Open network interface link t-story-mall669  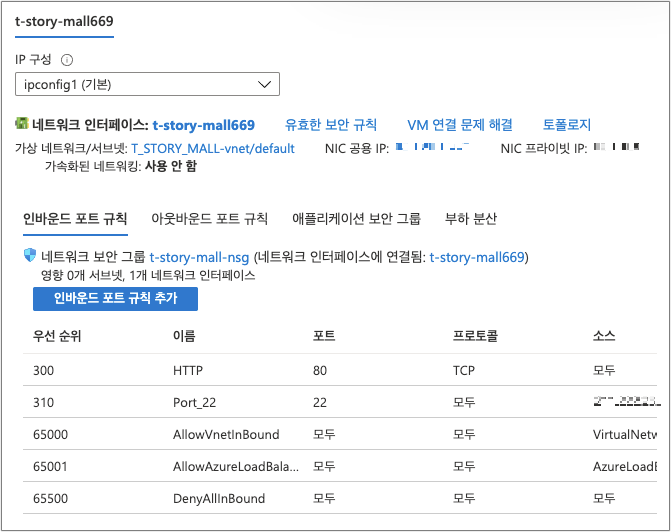[204, 125]
